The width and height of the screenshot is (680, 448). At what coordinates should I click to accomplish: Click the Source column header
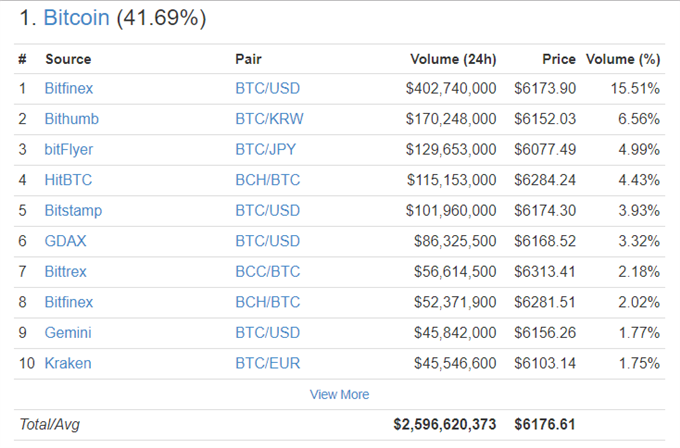(68, 59)
